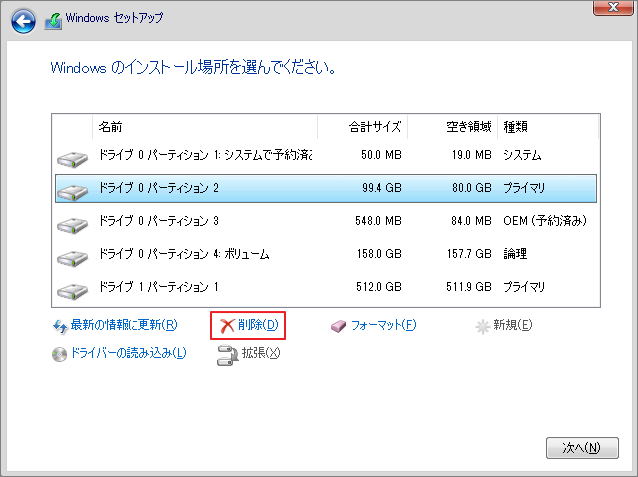Viewport: 638px width, 477px height.
Task: Select ドライブ 0 パーティション 1: システムで予約済み row
Action: (x=326, y=155)
